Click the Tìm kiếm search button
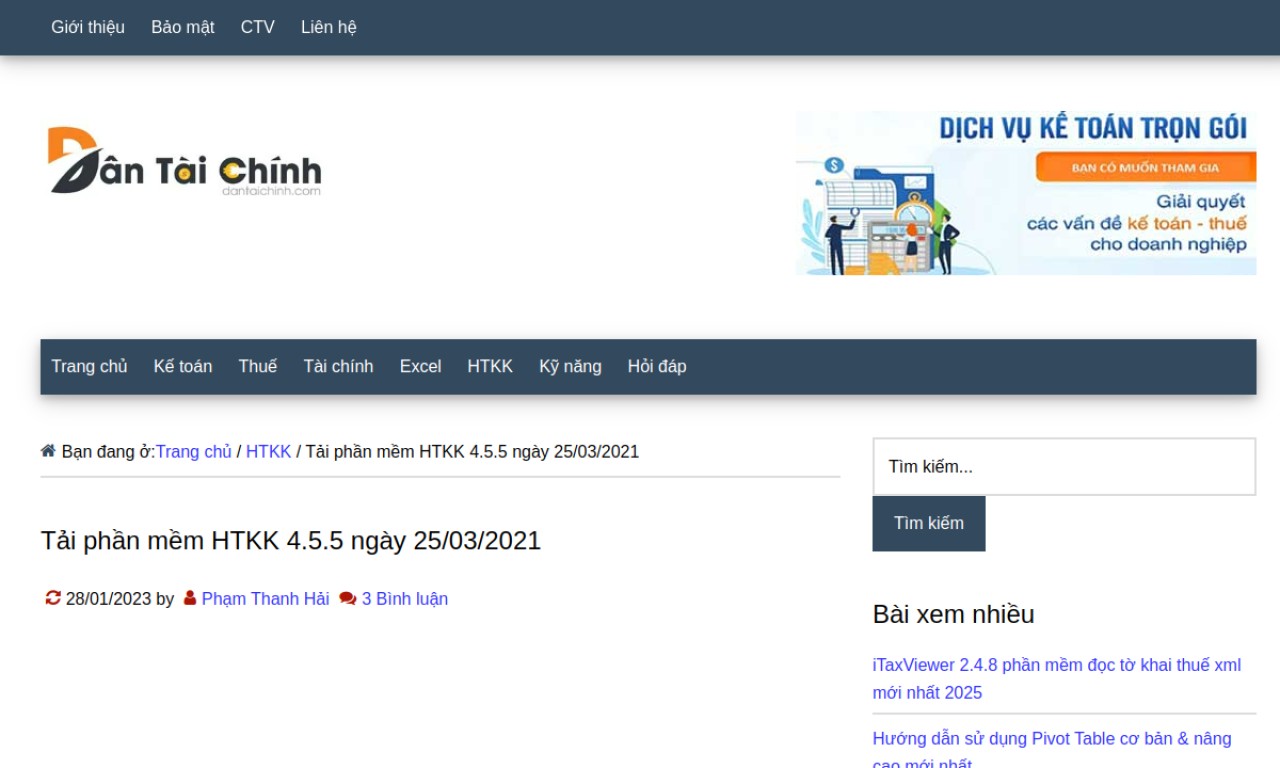Viewport: 1280px width, 768px height. pos(929,523)
